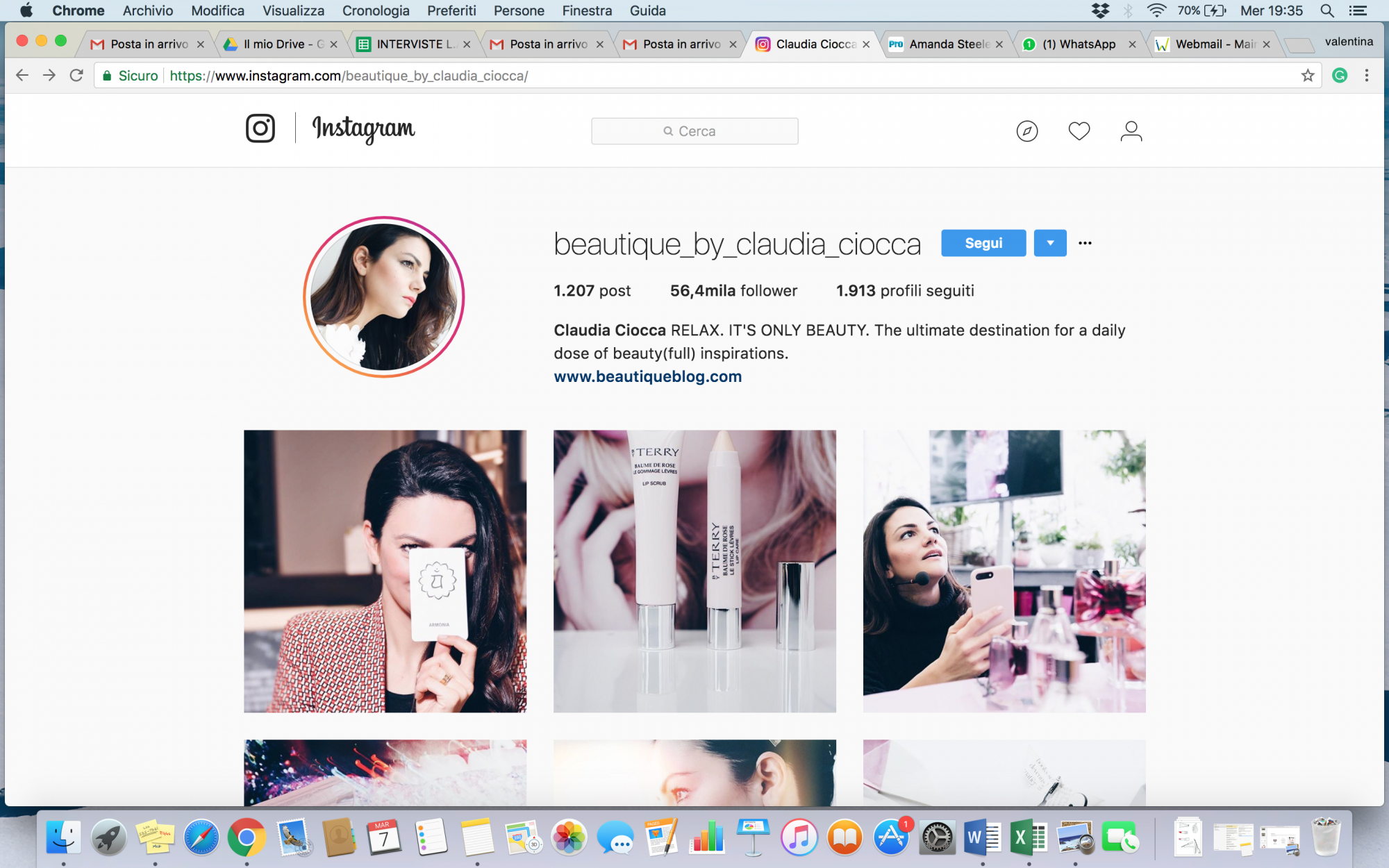This screenshot has width=1389, height=868.
Task: Click the 56,4mila follower count
Action: click(x=733, y=290)
